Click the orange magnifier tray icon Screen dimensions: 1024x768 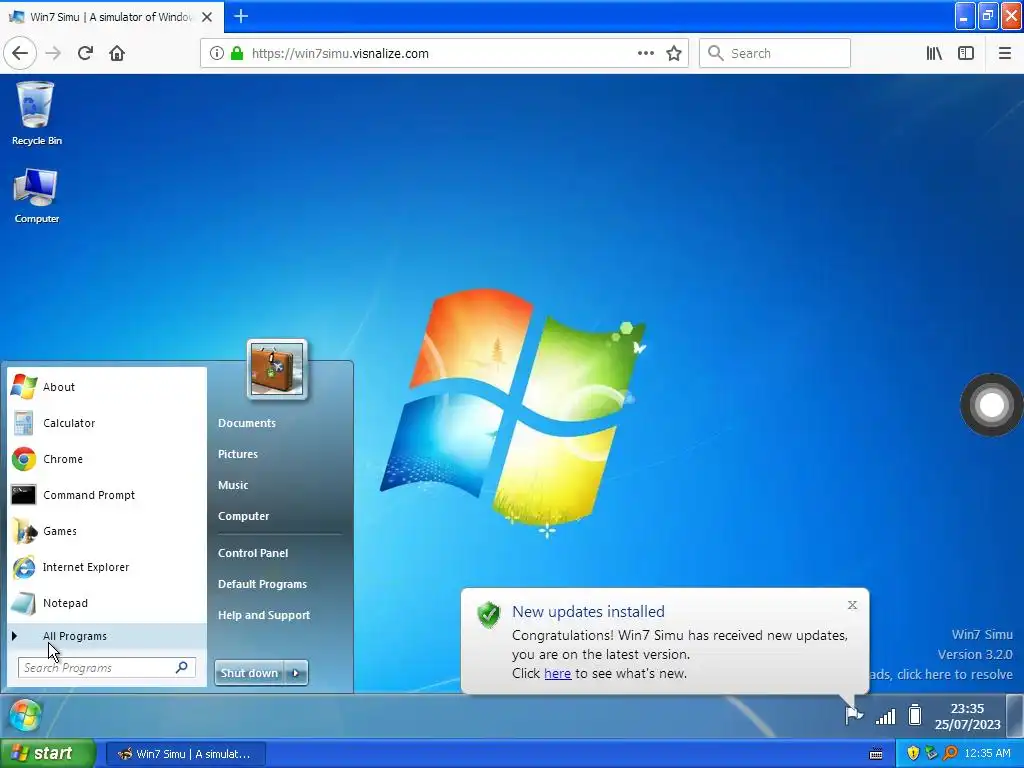[950, 754]
